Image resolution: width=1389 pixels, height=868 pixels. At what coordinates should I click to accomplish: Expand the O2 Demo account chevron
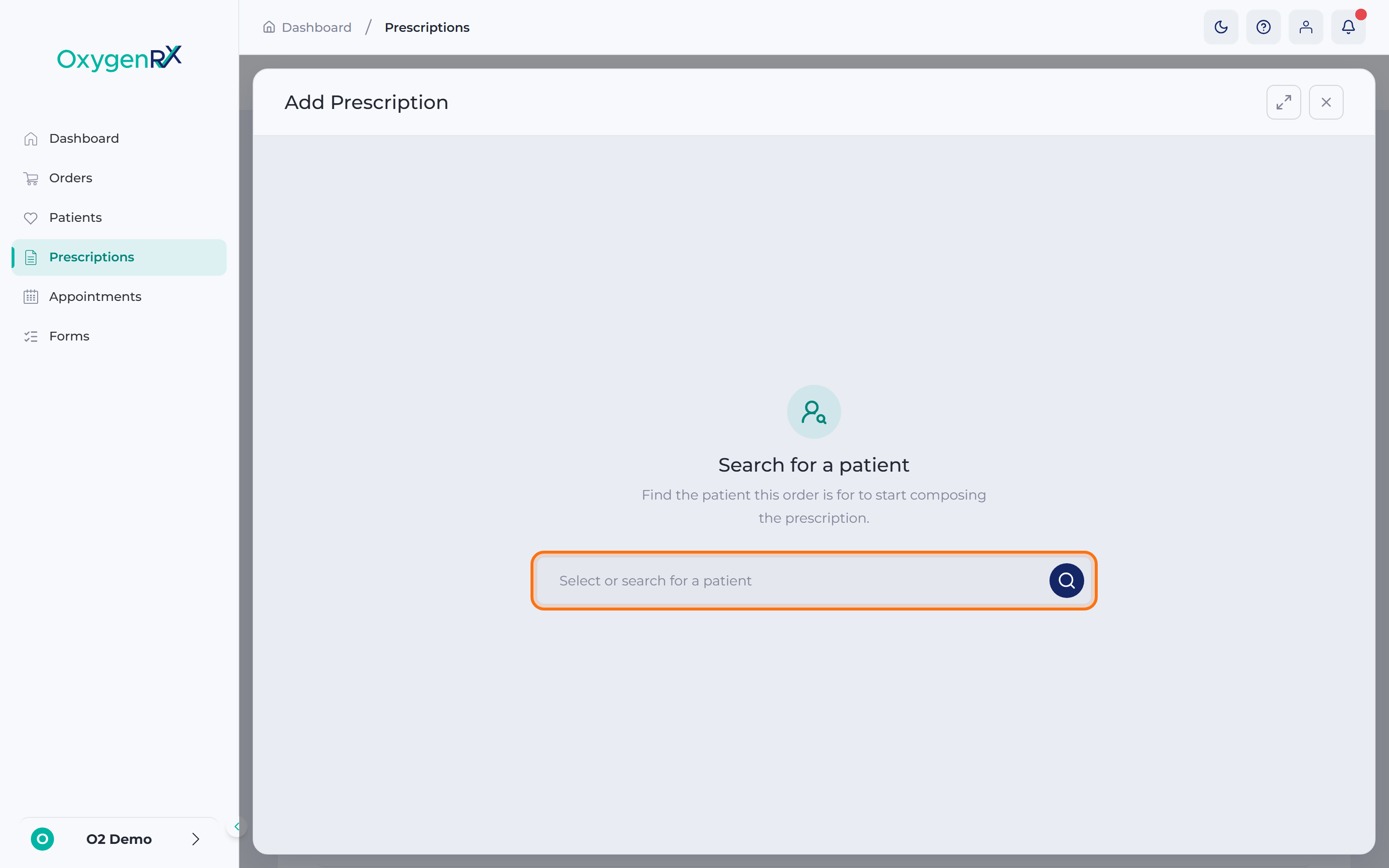coord(196,839)
